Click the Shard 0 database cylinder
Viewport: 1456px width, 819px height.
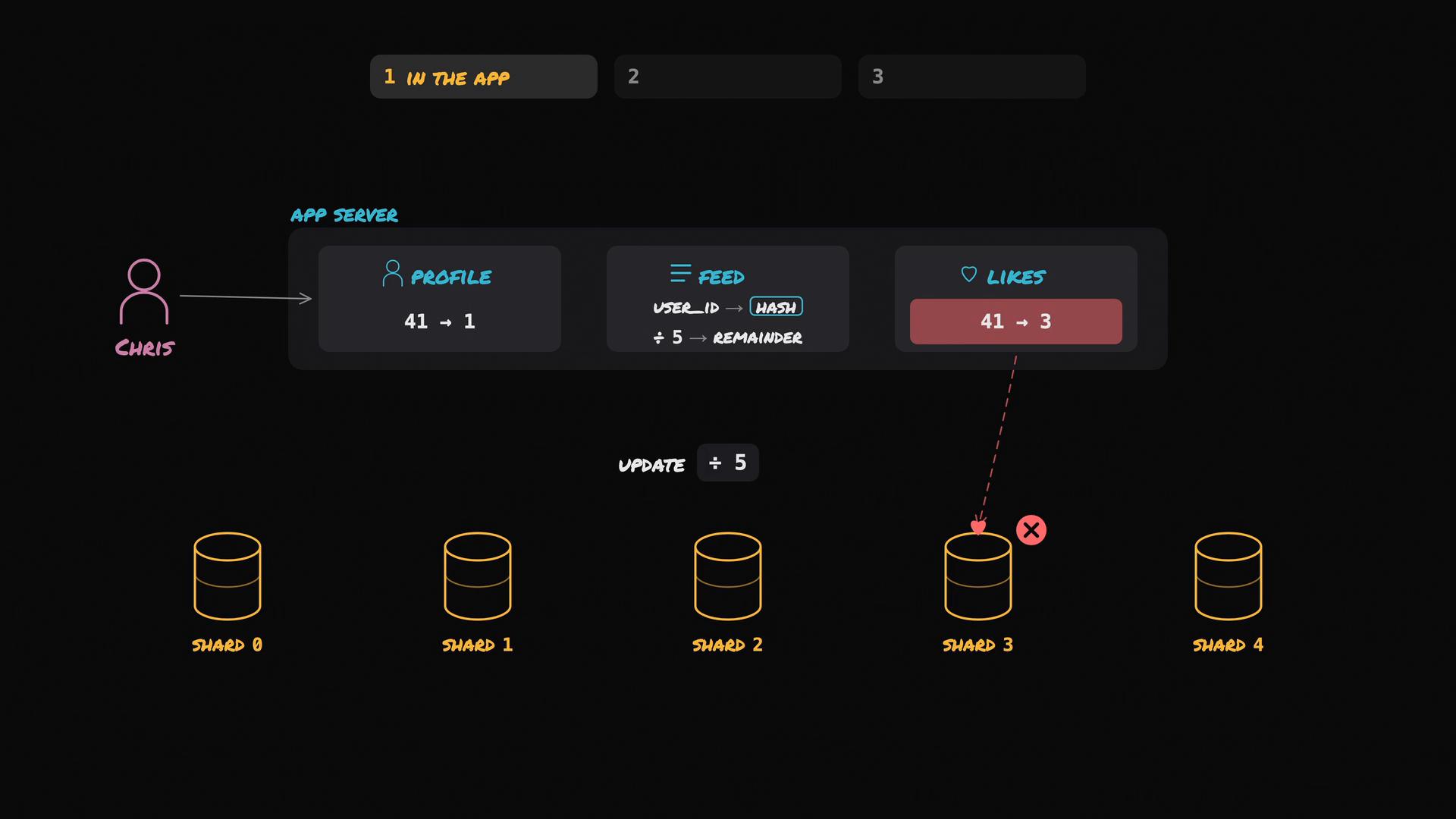[227, 576]
